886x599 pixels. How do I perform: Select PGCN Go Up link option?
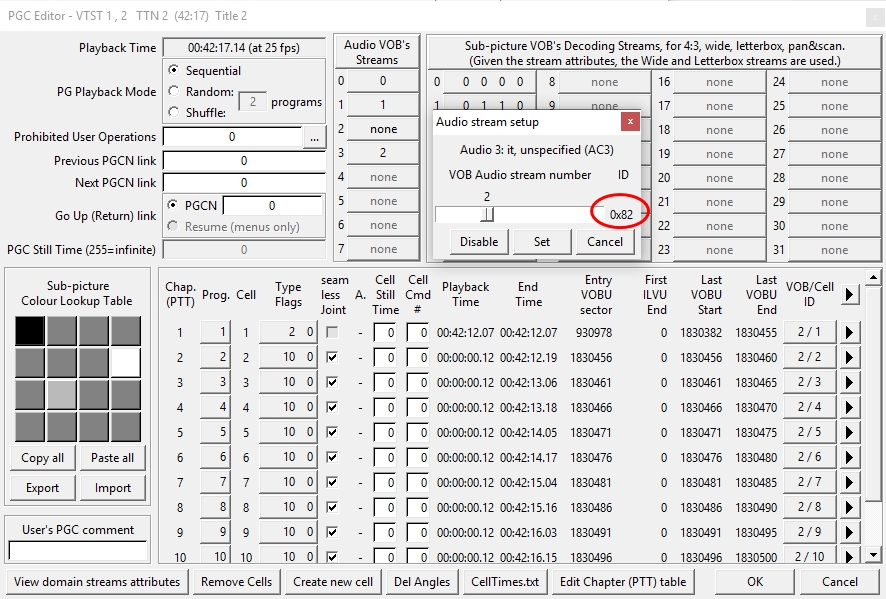[x=173, y=205]
